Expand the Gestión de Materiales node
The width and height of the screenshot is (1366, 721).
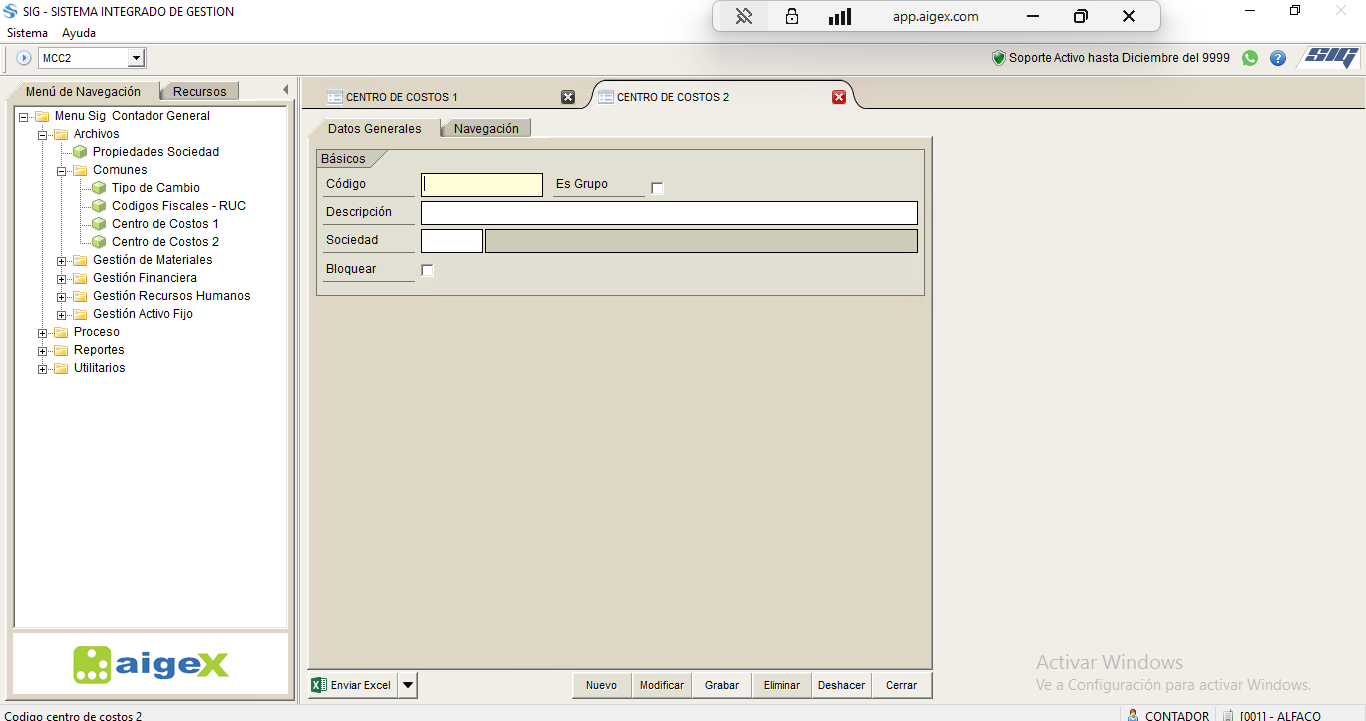click(61, 261)
